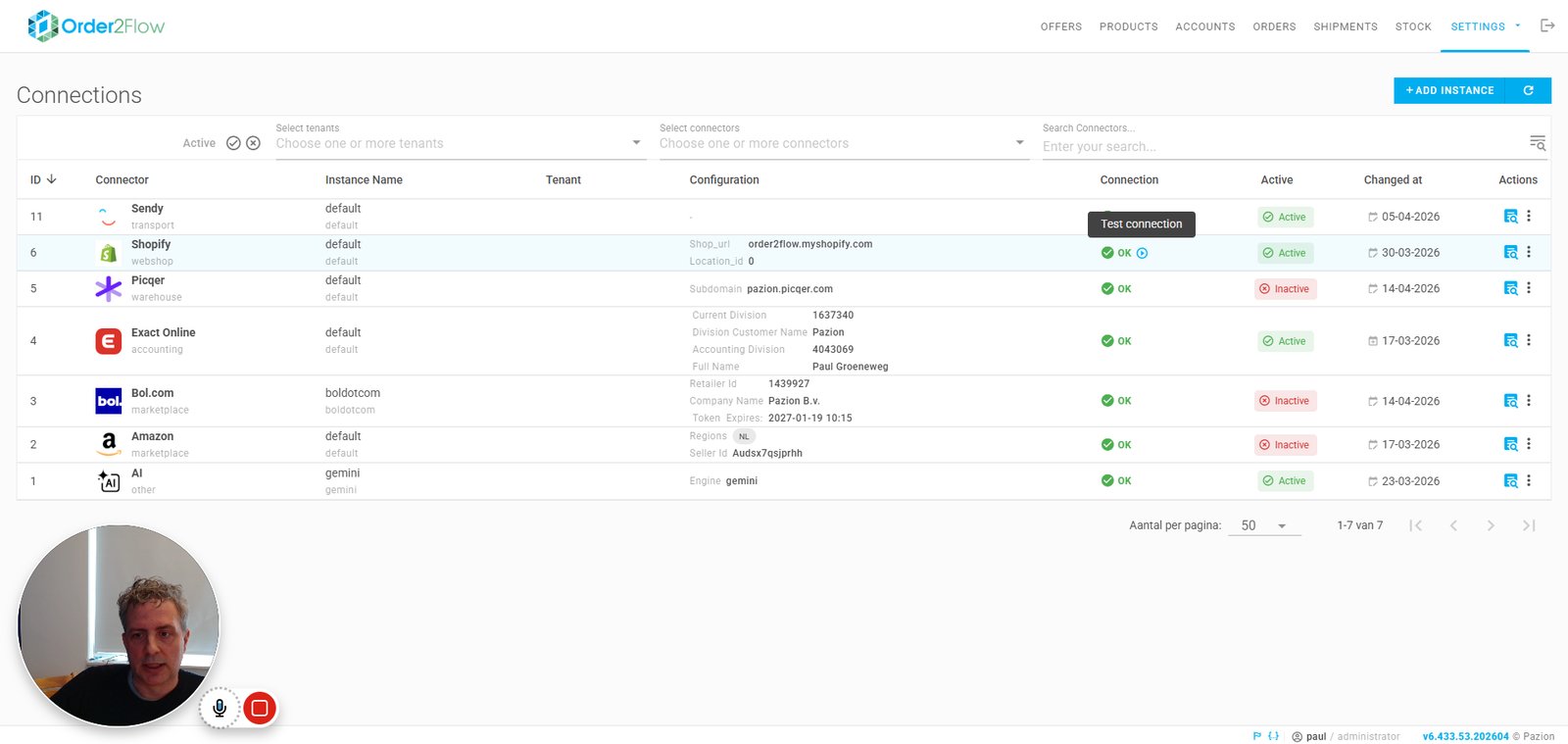Test the Shopify connection play icon
The height and width of the screenshot is (744, 1568).
pyautogui.click(x=1142, y=253)
